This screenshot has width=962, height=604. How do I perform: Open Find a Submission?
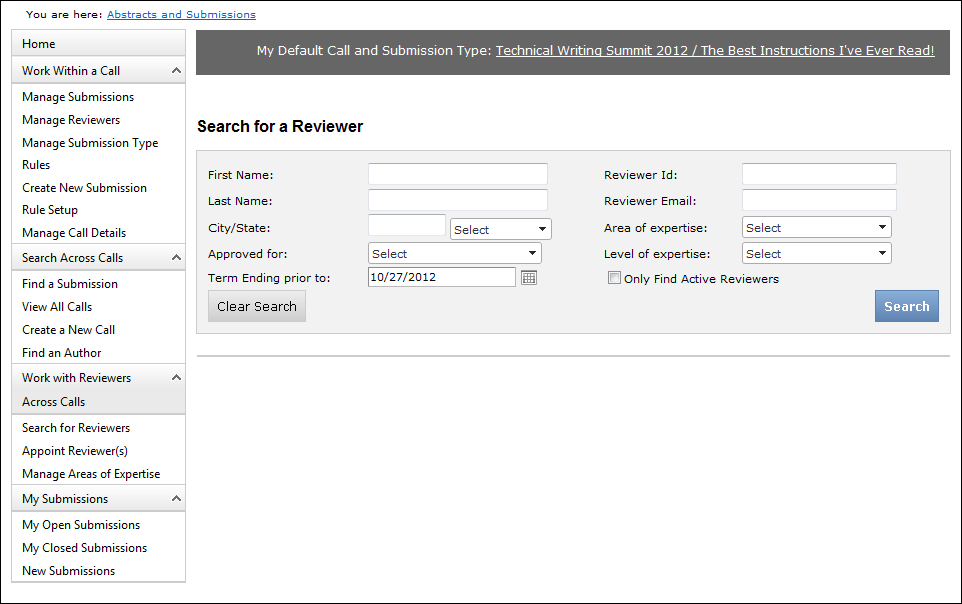(x=71, y=283)
